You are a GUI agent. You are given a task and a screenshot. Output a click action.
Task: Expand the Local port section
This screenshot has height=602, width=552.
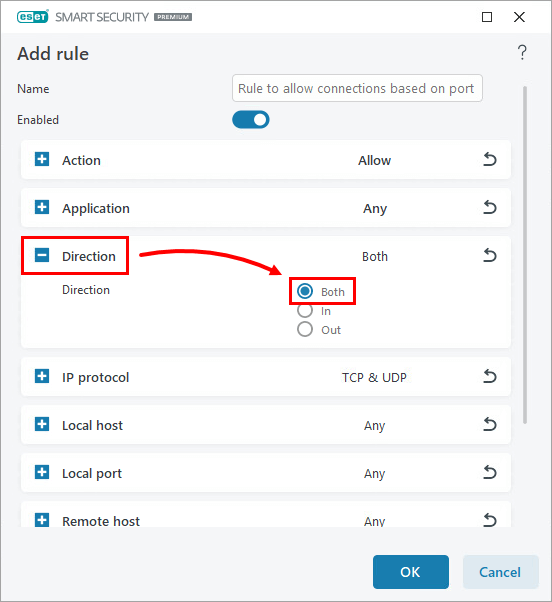point(42,472)
